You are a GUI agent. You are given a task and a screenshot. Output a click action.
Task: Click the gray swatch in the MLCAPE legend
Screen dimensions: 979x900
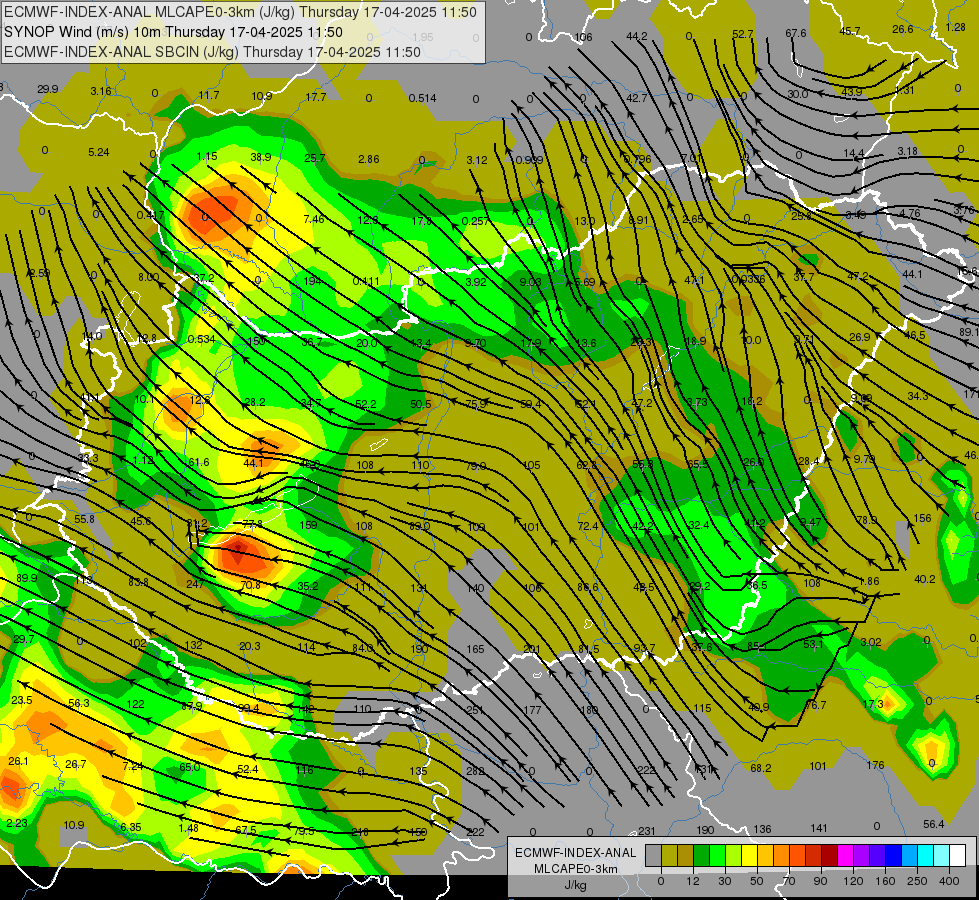[x=653, y=856]
